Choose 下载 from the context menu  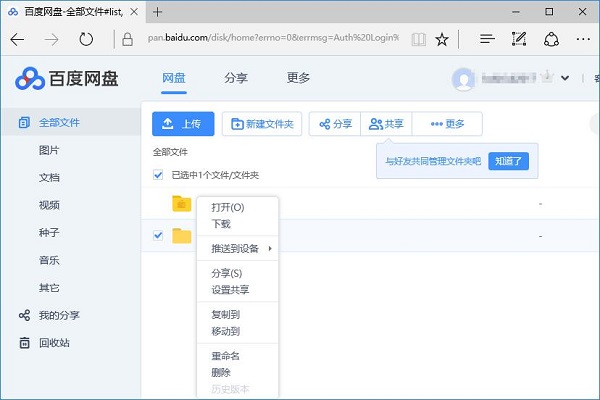tap(221, 224)
